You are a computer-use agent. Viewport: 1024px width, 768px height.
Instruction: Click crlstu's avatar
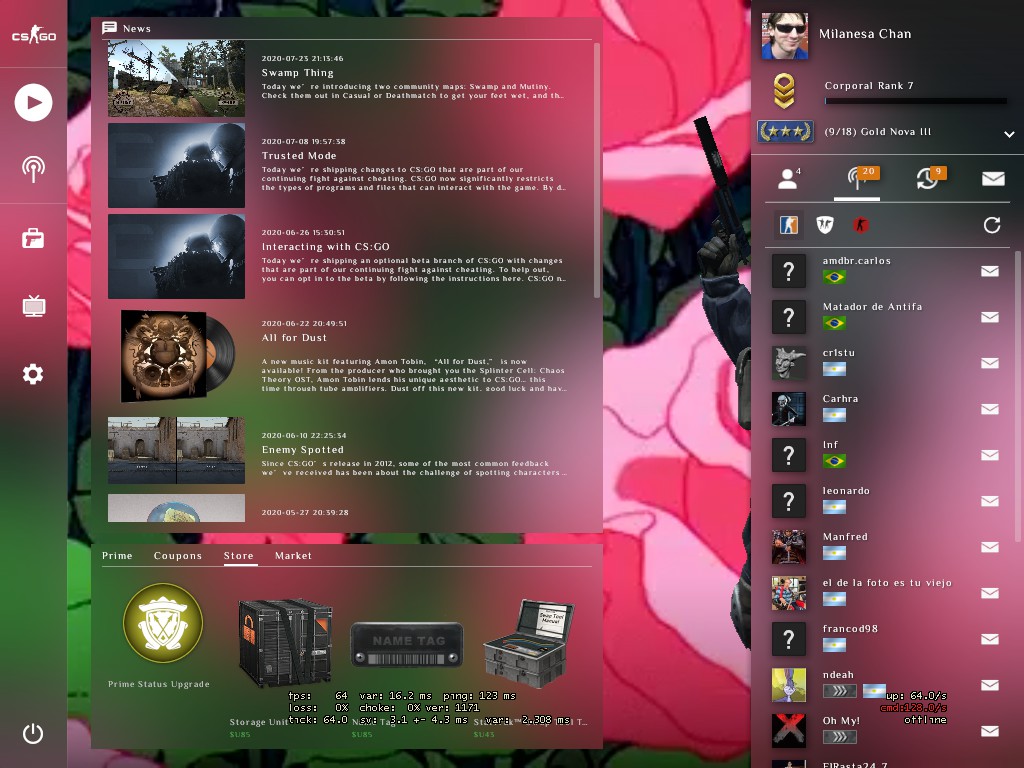click(789, 363)
